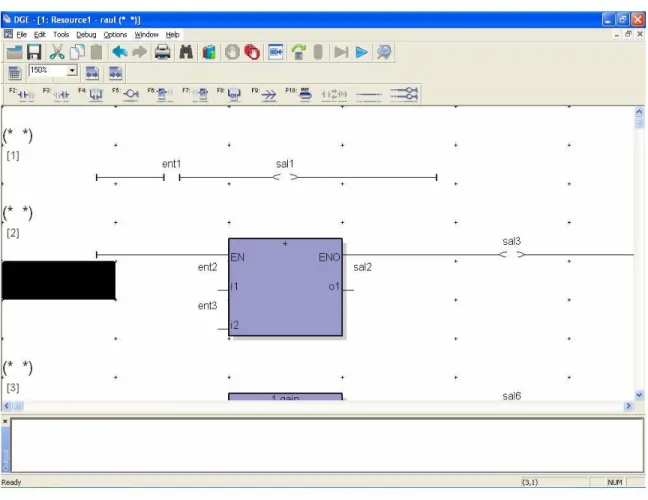Image resolution: width=648 pixels, height=500 pixels.
Task: Open the Window menu
Action: click(146, 35)
